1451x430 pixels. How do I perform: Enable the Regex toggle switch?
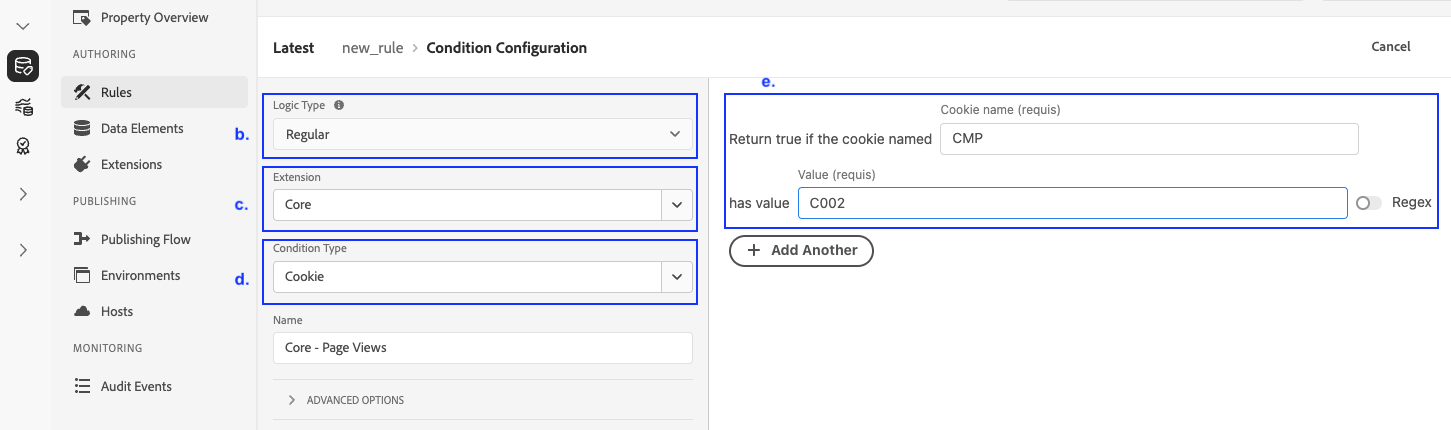1368,203
